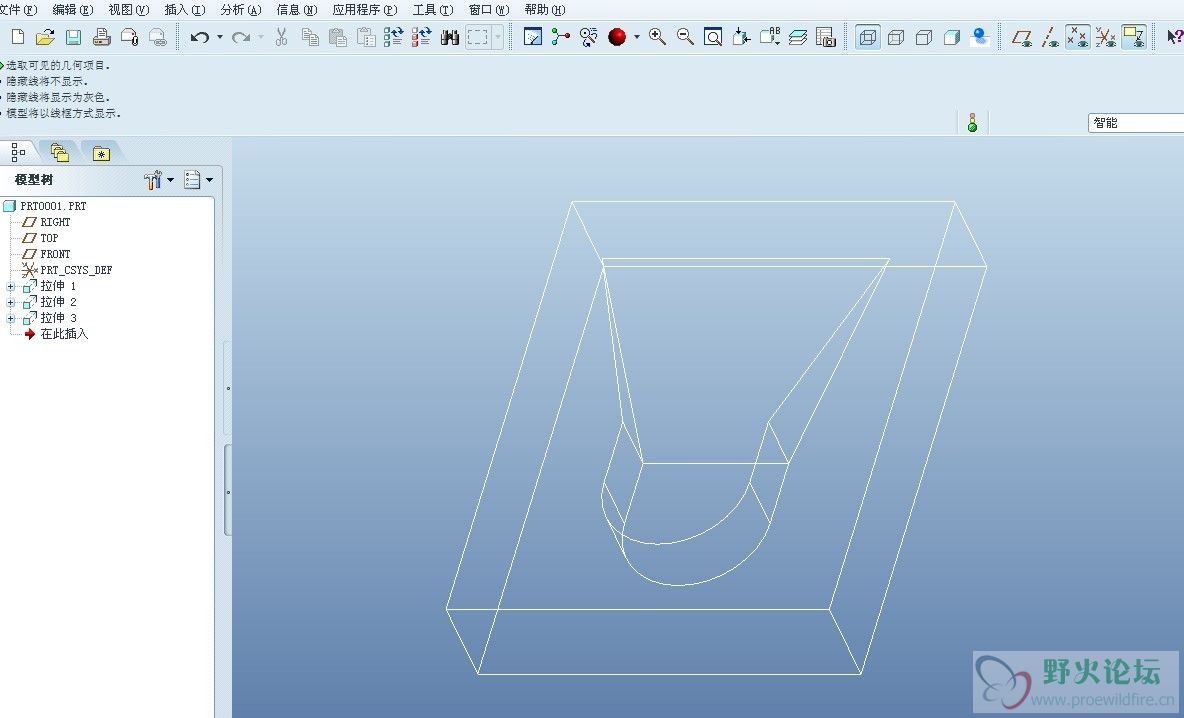Switch display to hidden line mode

pyautogui.click(x=896, y=36)
